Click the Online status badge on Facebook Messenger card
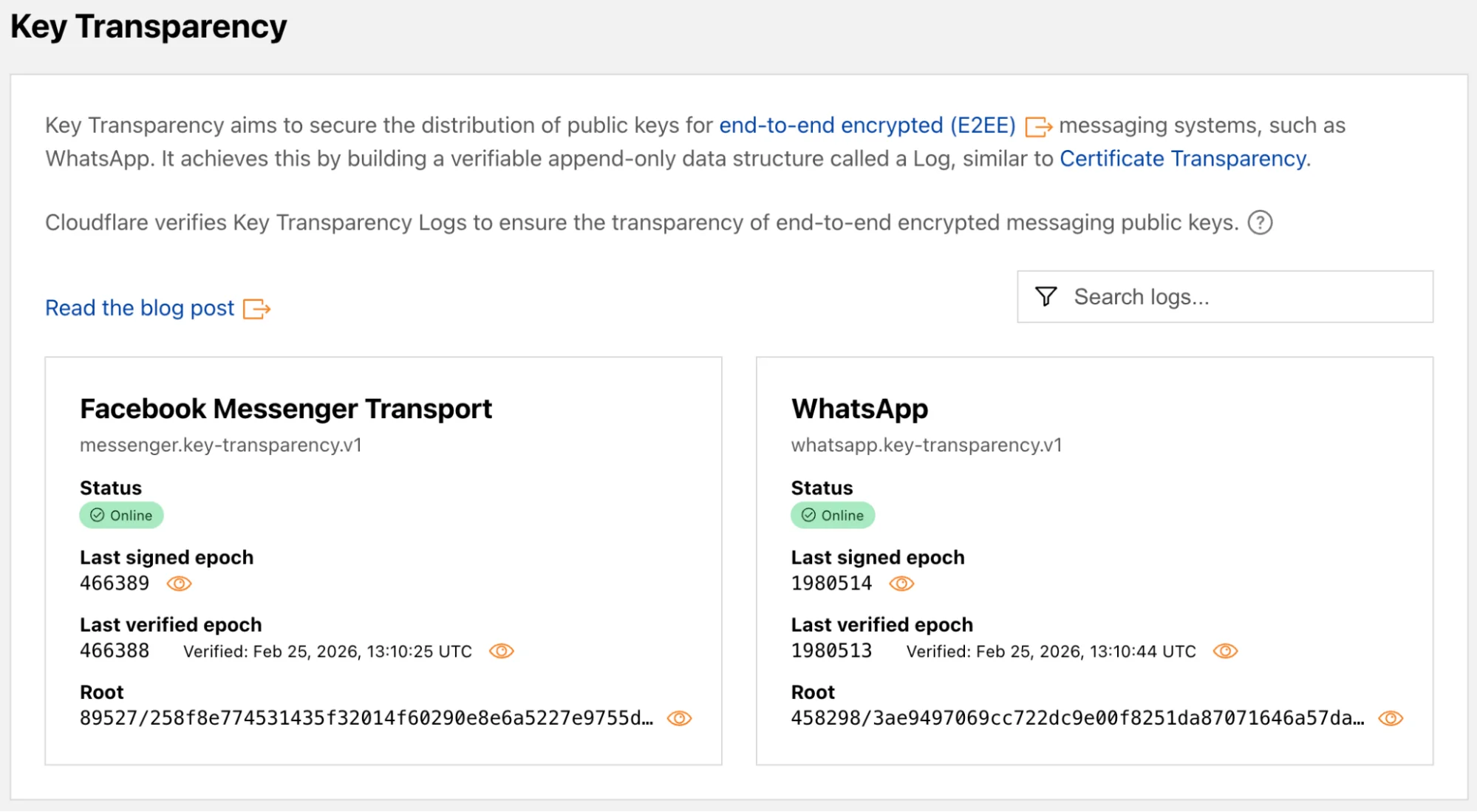Viewport: 1477px width, 812px height. coord(120,515)
